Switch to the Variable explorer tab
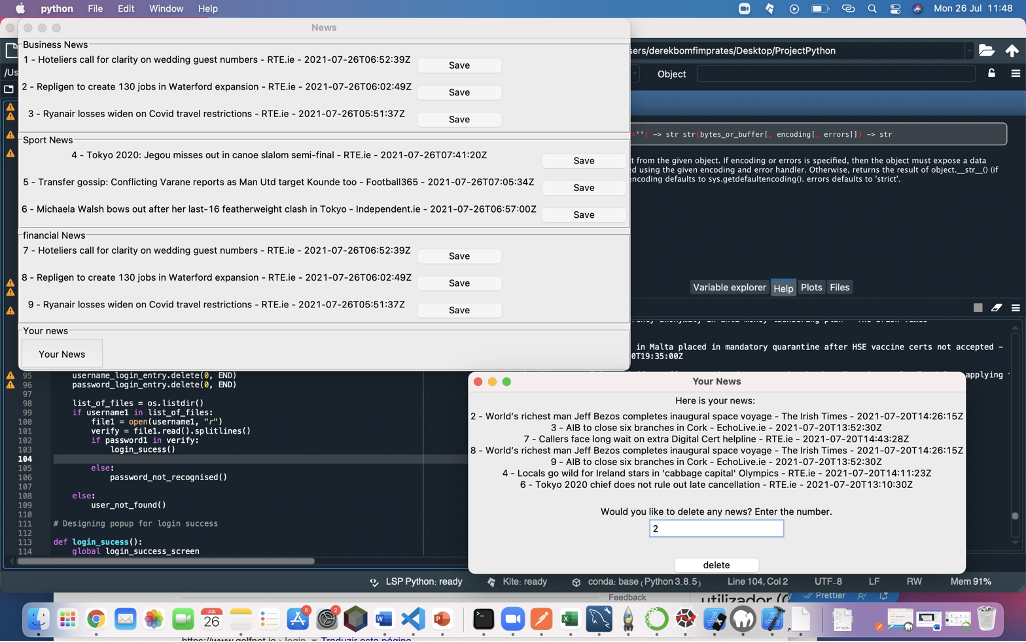Image resolution: width=1026 pixels, height=642 pixels. pos(729,287)
